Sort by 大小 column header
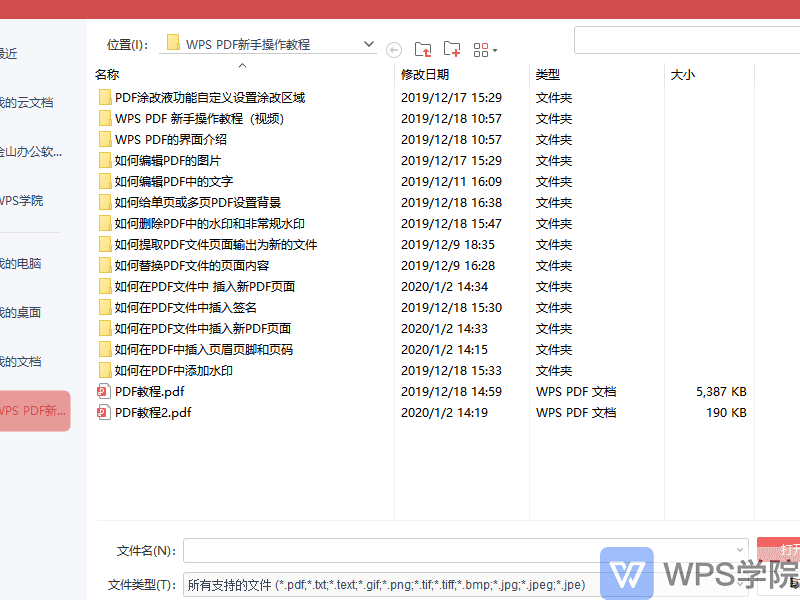The width and height of the screenshot is (800, 600). pyautogui.click(x=683, y=75)
